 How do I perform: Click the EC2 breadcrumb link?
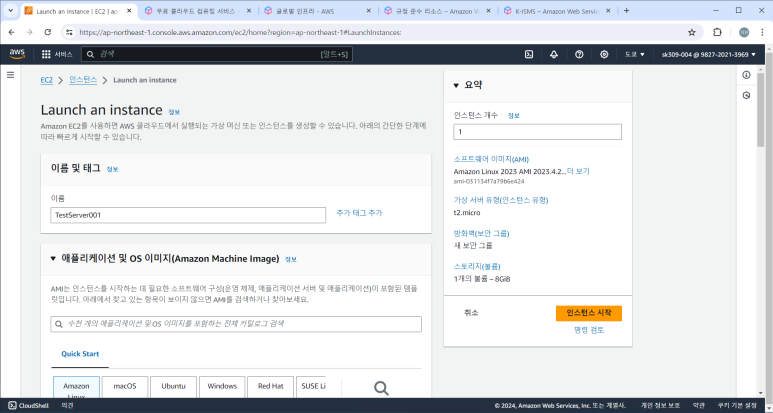click(x=46, y=80)
